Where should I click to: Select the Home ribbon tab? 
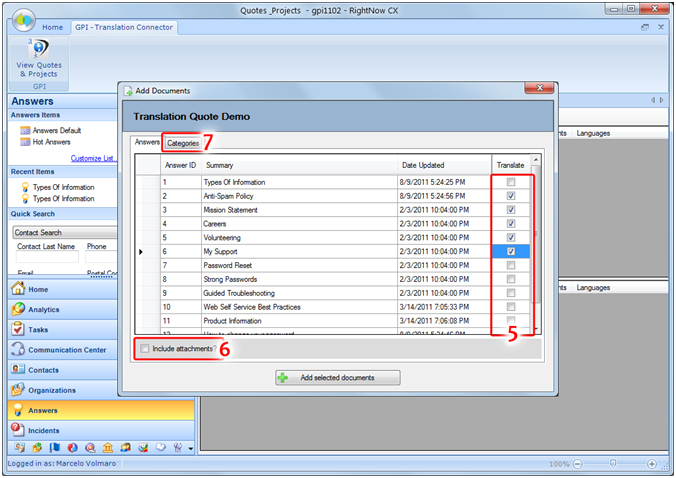52,27
